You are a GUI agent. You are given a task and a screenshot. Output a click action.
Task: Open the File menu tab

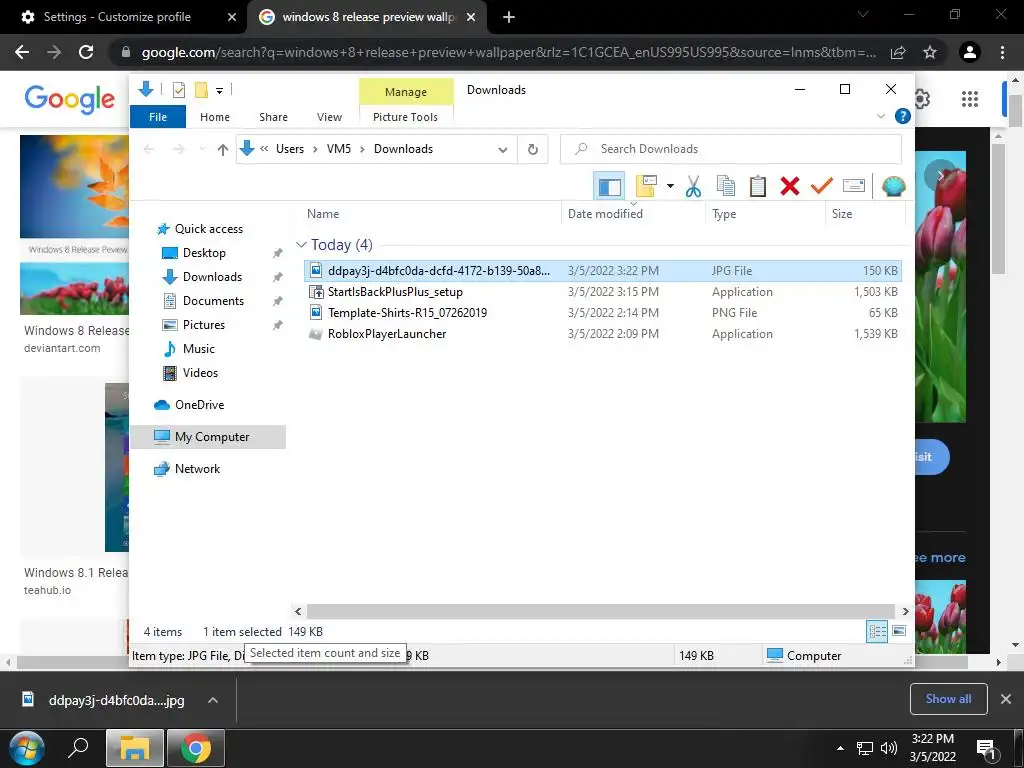click(x=158, y=117)
